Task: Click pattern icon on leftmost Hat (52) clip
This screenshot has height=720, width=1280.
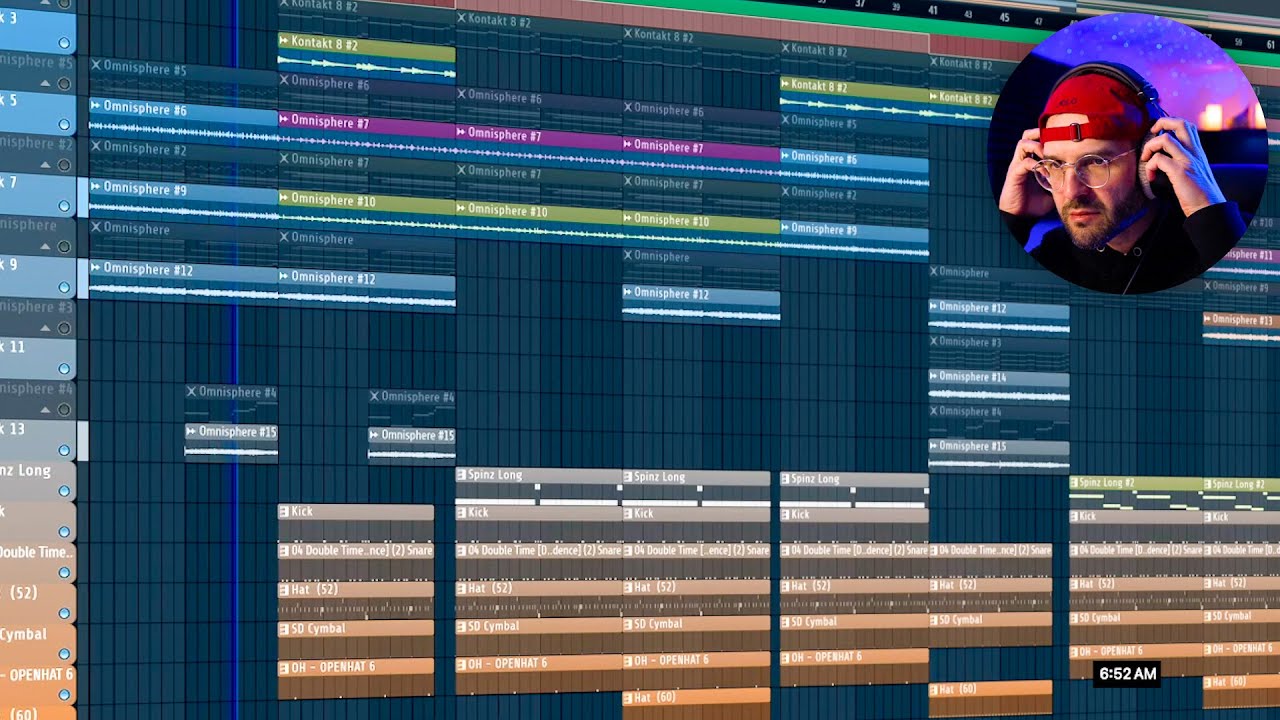Action: (x=284, y=589)
